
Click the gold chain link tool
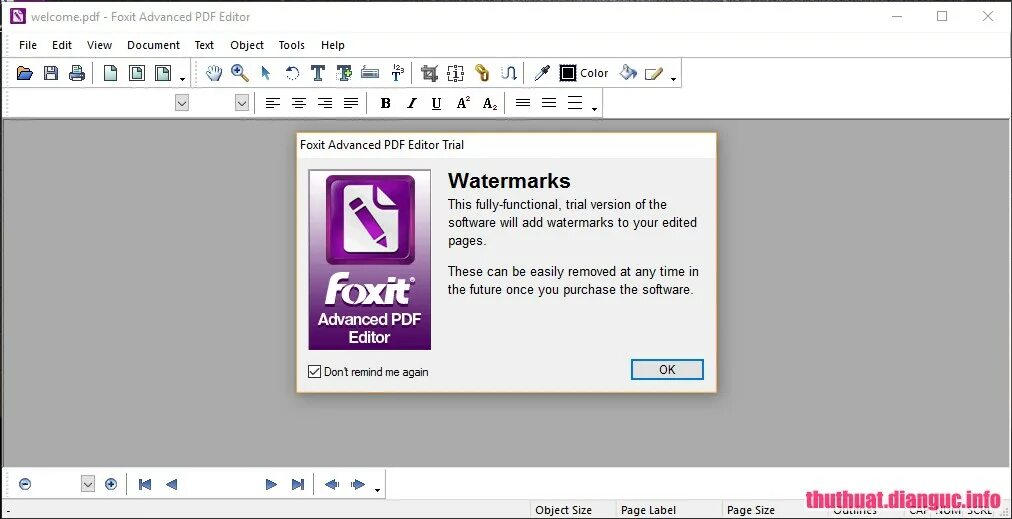pyautogui.click(x=482, y=73)
